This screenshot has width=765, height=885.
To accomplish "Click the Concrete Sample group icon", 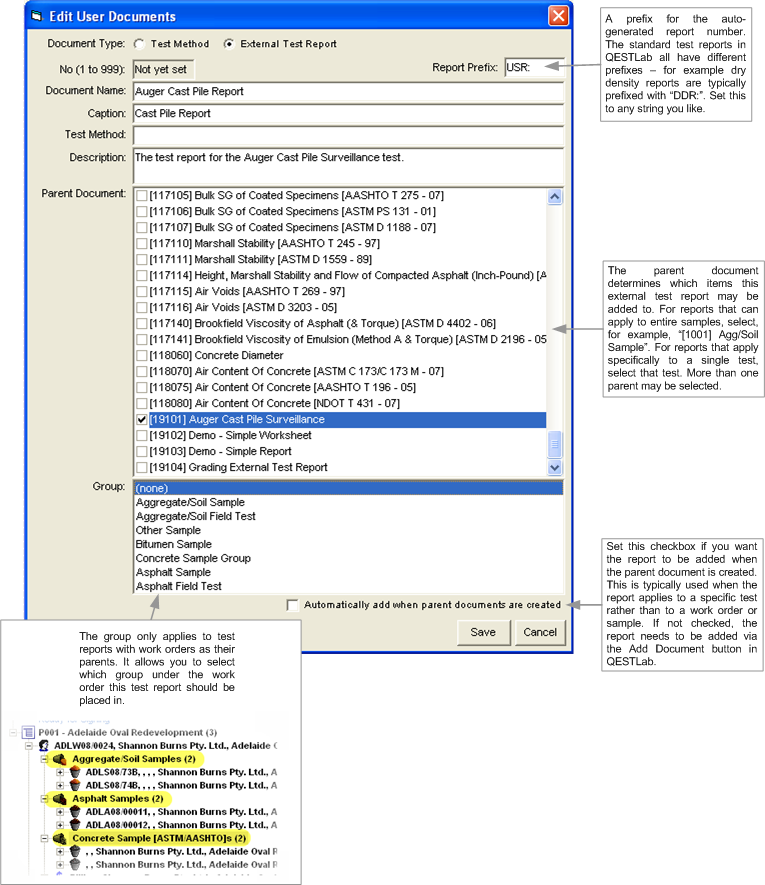I will (60, 838).
